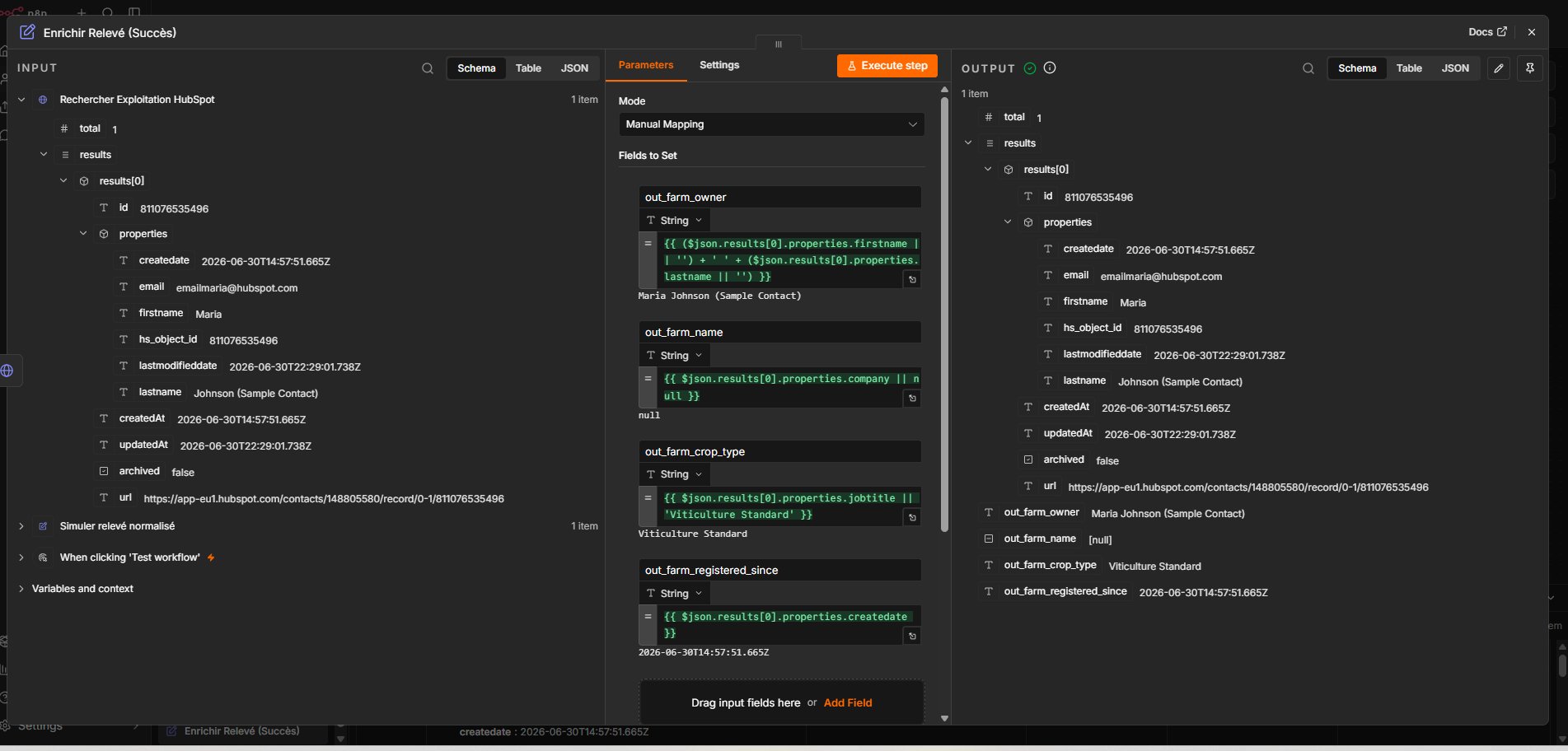Select INPUT Schema view
Viewport: 1568px width, 751px height.
[476, 68]
